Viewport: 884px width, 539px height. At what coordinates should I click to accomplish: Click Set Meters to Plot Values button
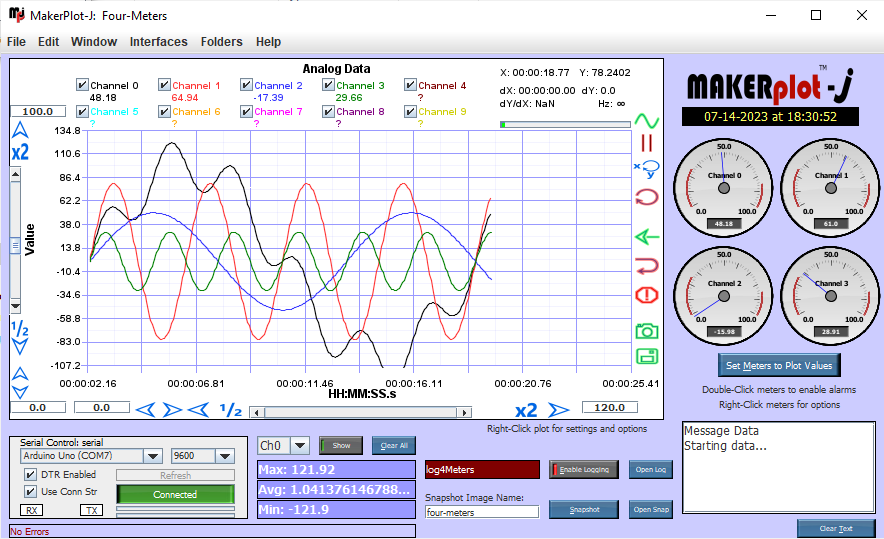click(779, 365)
